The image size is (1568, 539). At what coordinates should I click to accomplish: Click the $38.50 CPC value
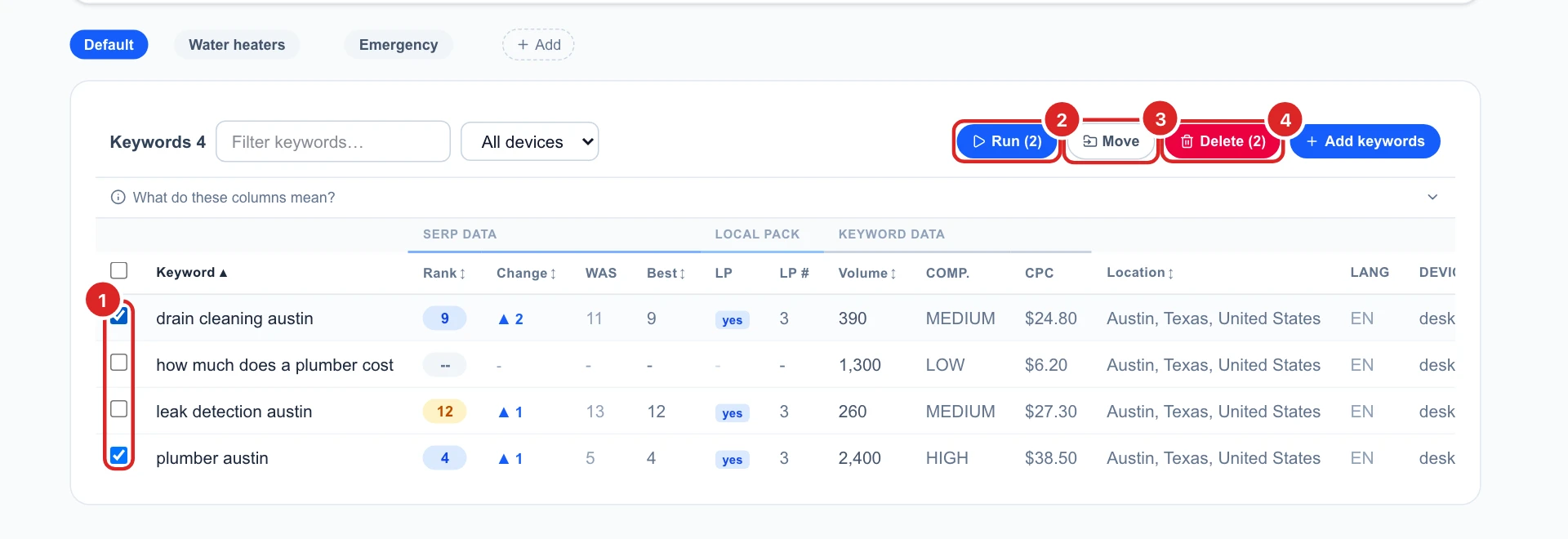(1051, 458)
